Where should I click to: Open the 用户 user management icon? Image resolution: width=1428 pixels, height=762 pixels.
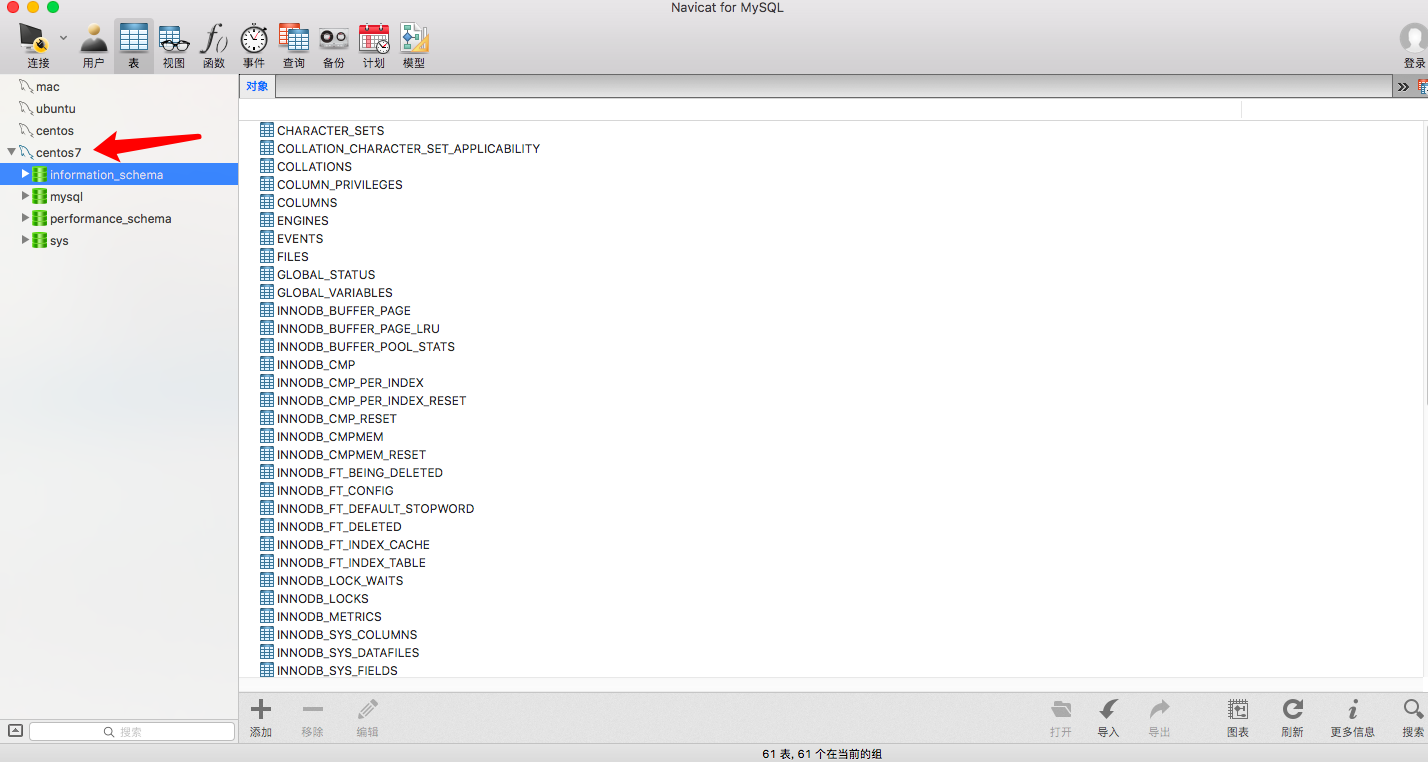click(93, 45)
